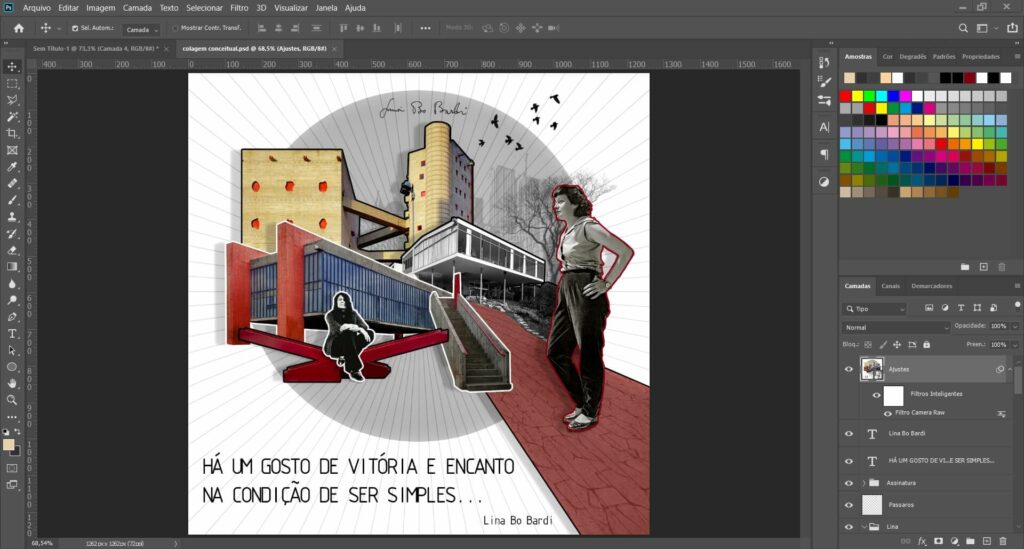Screen dimensions: 1024x549
Task: Select the Move tool in the toolbox
Action: pyautogui.click(x=12, y=67)
